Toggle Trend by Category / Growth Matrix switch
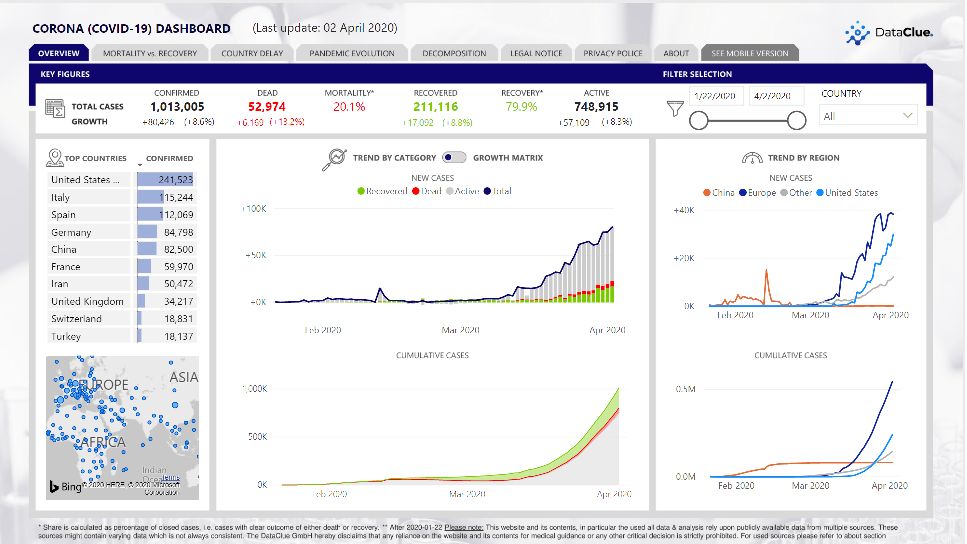The height and width of the screenshot is (544, 967). [x=455, y=158]
